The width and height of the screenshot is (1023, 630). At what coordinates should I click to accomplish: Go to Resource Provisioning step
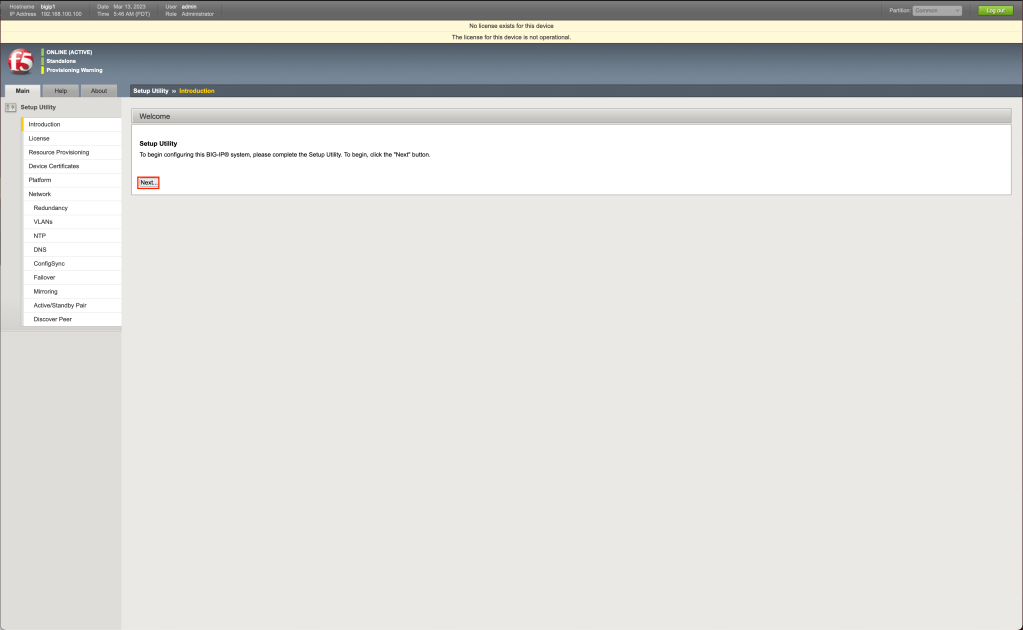click(x=58, y=153)
